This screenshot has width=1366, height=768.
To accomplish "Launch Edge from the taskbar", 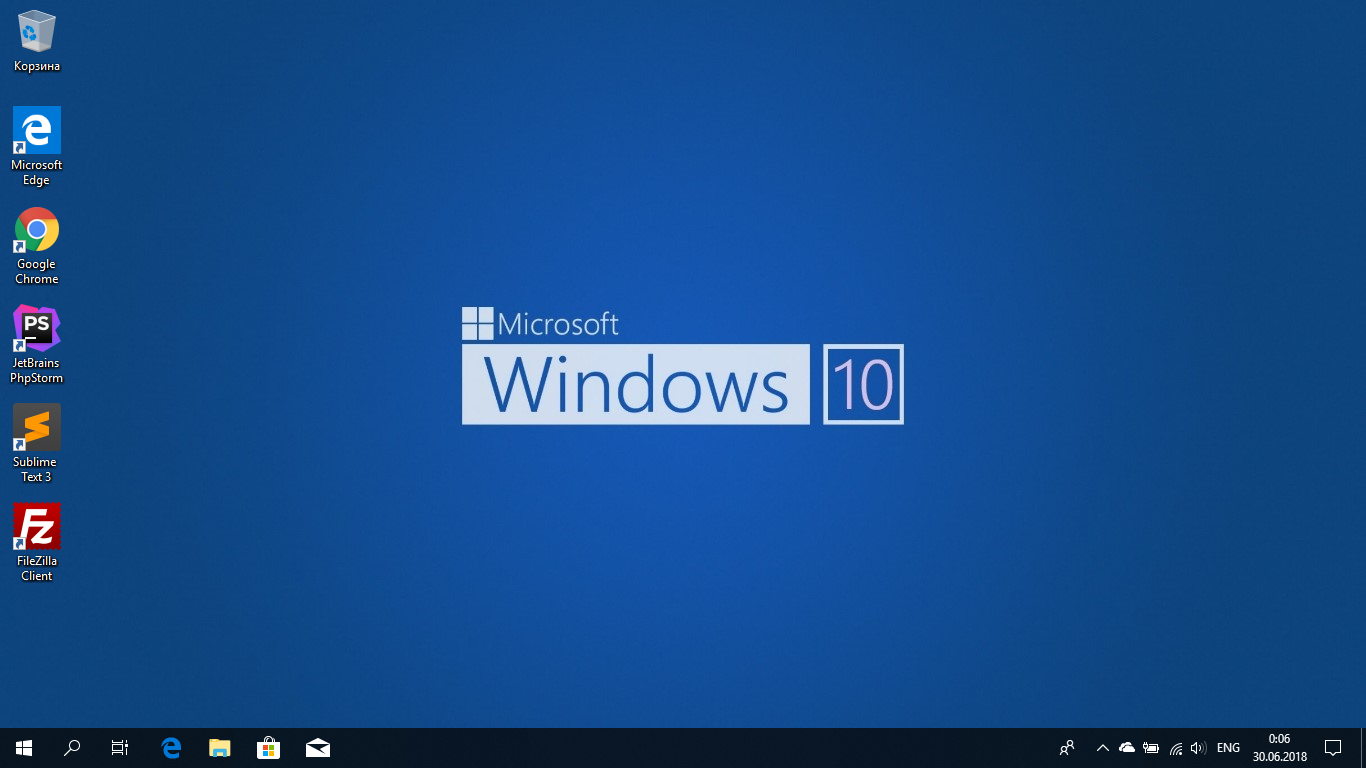I will tap(171, 747).
